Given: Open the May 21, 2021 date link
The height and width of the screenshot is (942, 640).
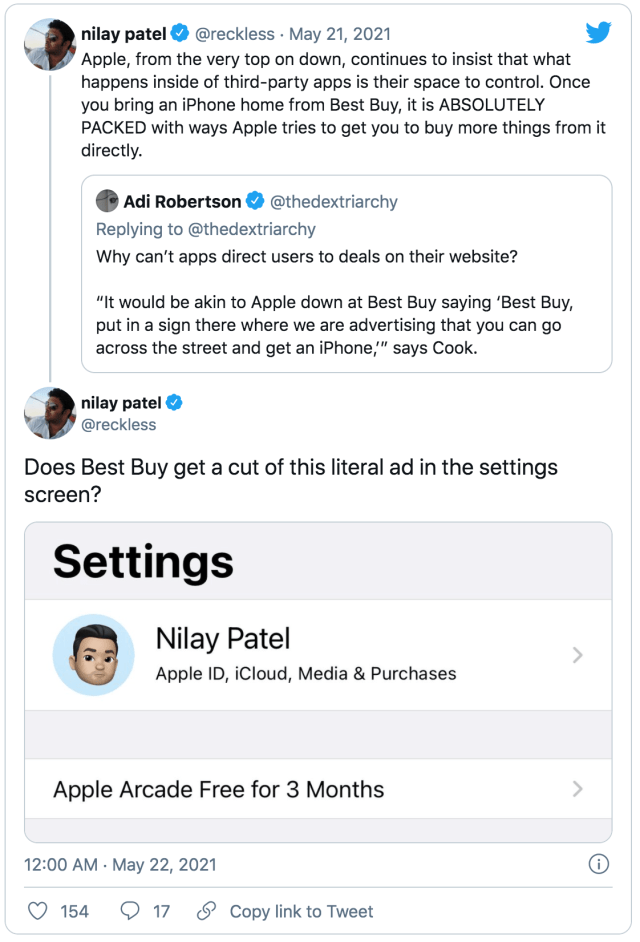Looking at the screenshot, I should pos(340,34).
